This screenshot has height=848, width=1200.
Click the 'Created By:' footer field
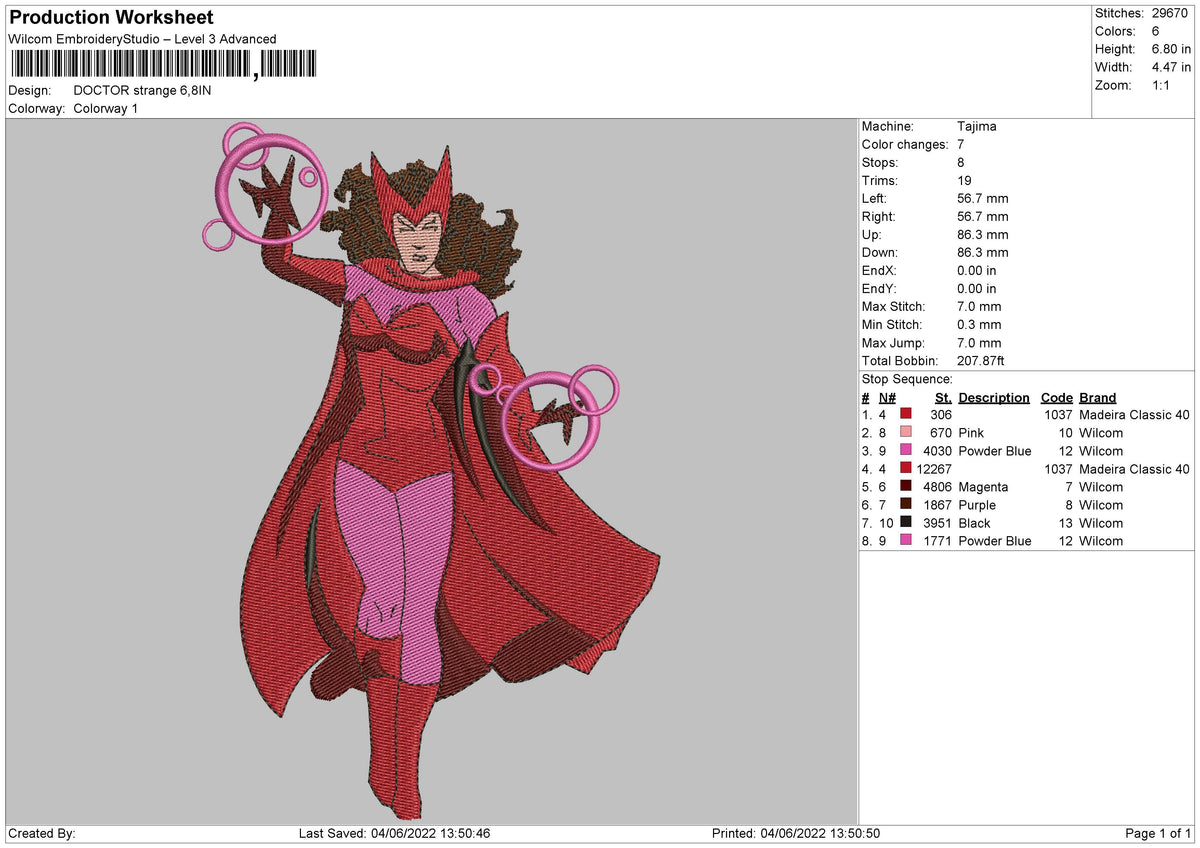click(42, 834)
